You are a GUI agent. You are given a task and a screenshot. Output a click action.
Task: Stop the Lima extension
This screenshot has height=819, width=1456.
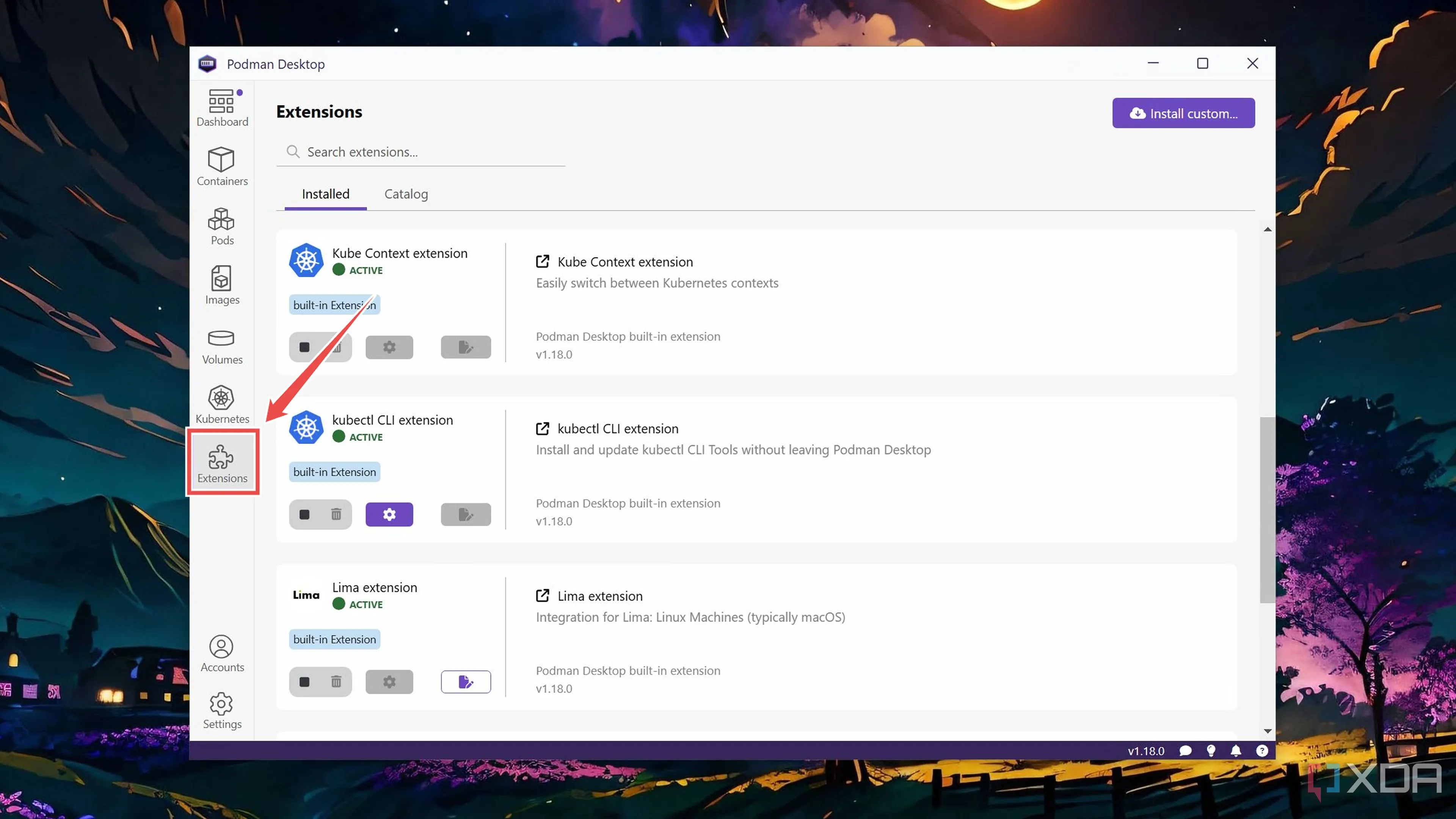click(304, 682)
